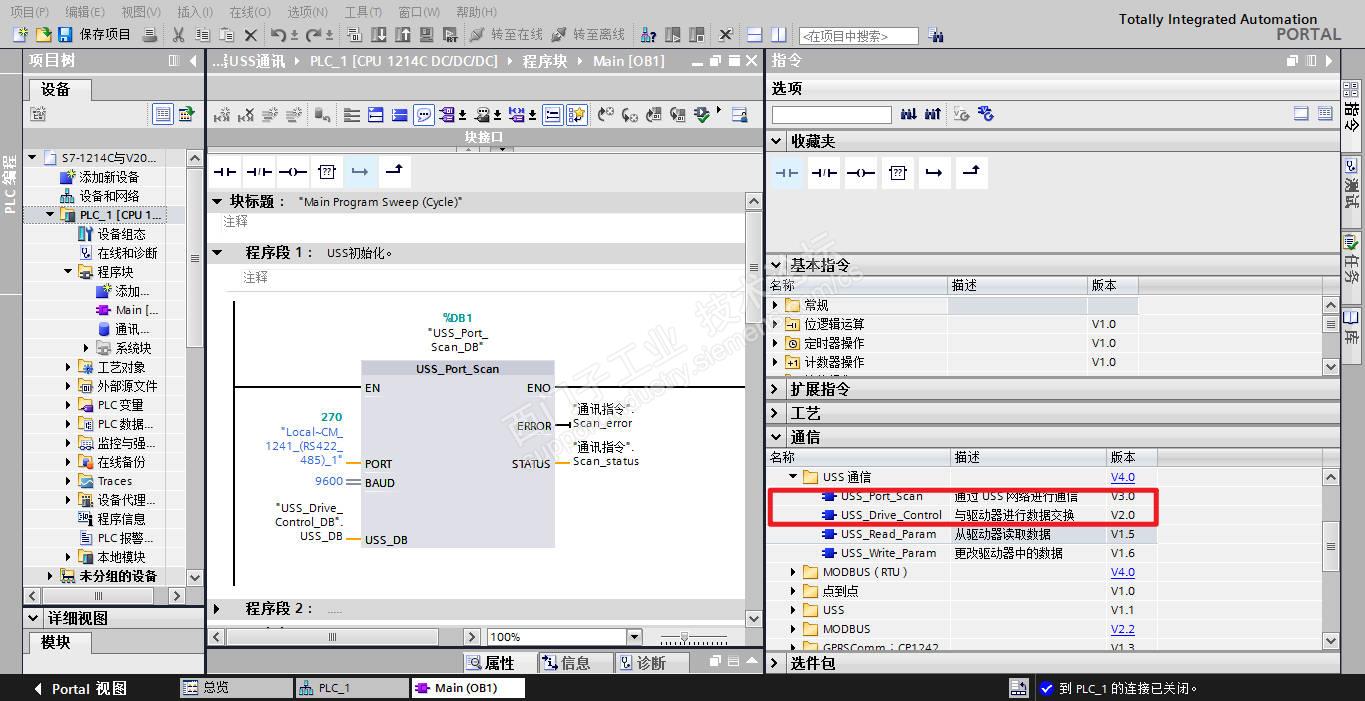Select 设备组态 in project tree
This screenshot has width=1365, height=701.
click(x=121, y=234)
